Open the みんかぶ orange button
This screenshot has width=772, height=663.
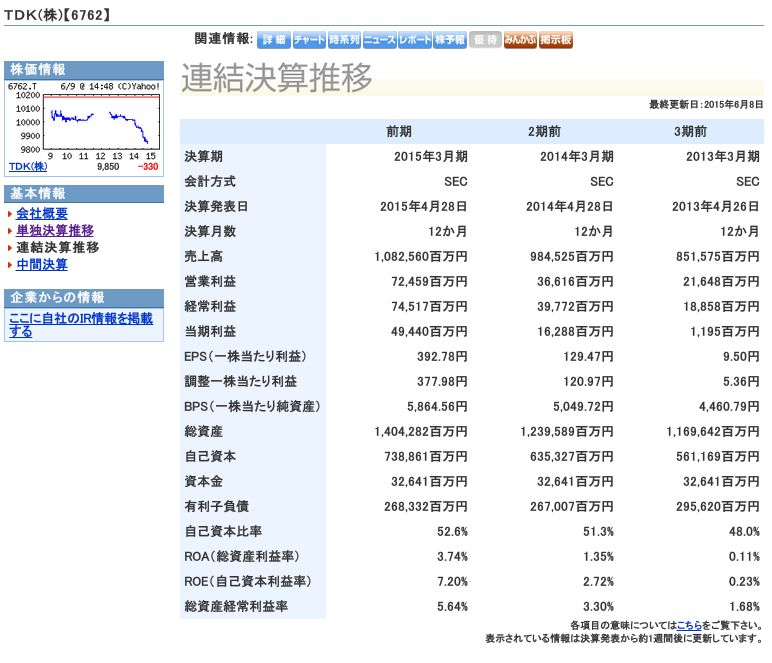(x=520, y=39)
